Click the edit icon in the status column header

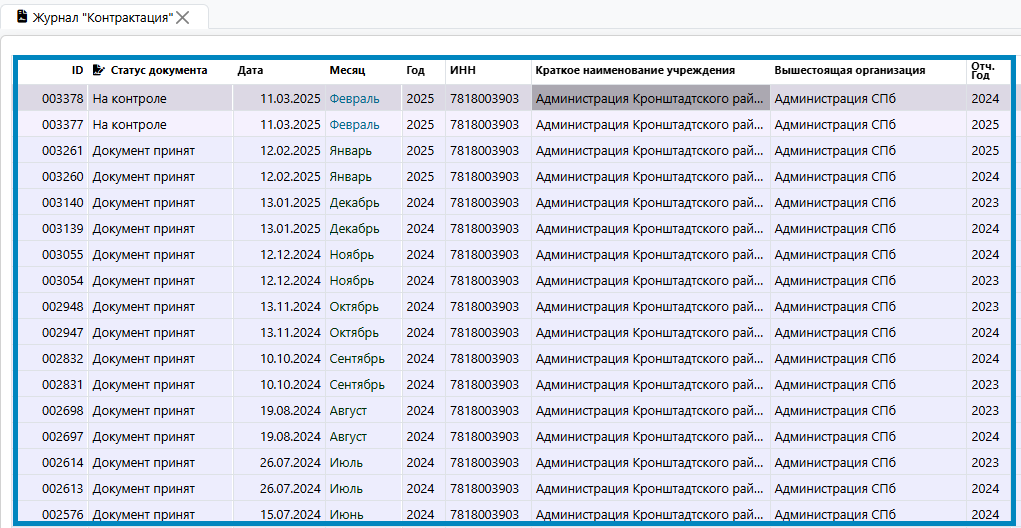[98, 71]
